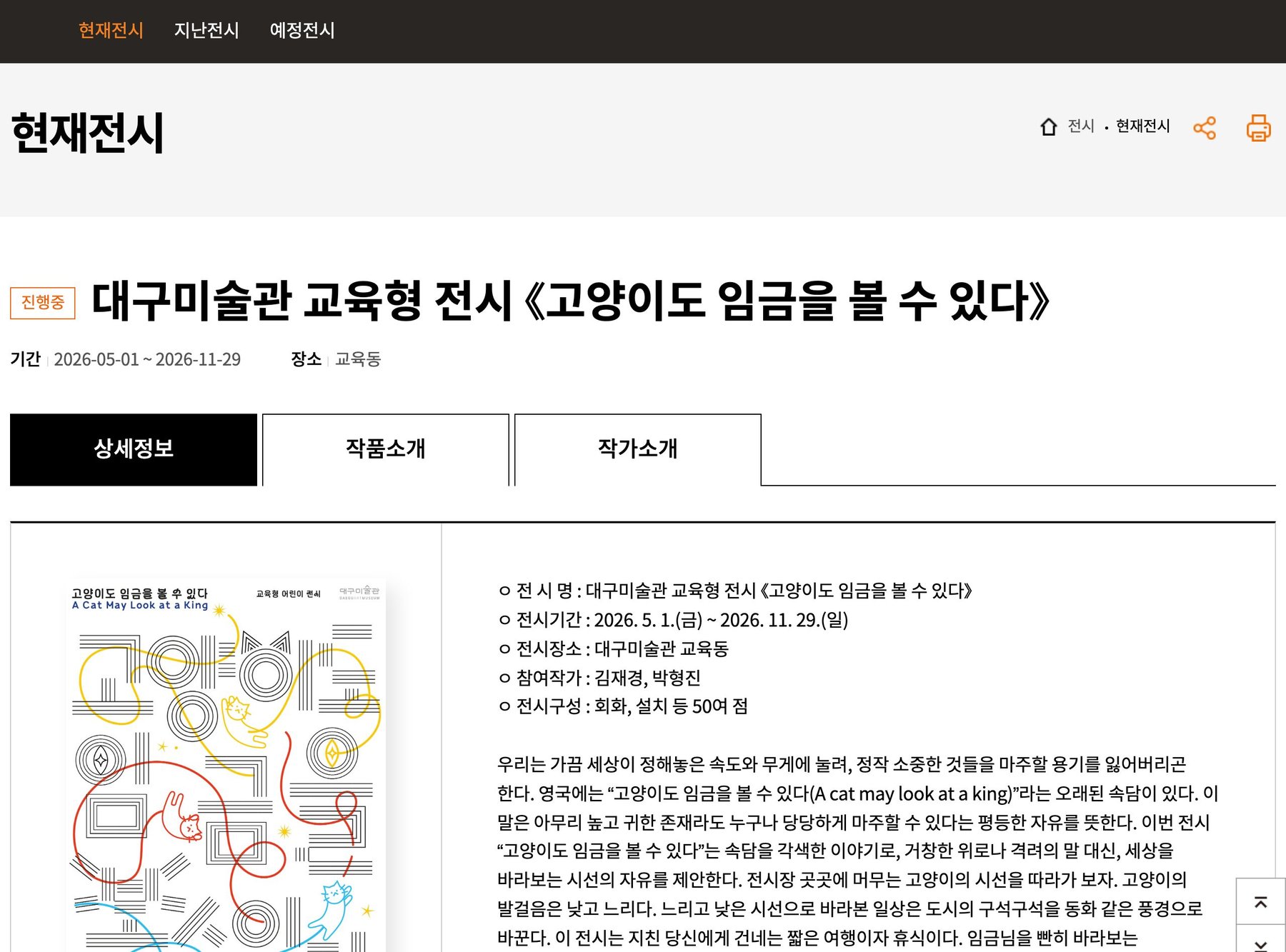Click the line 전시구성 : 회화, 설치 등 50여 점
The width and height of the screenshot is (1286, 952).
point(623,706)
